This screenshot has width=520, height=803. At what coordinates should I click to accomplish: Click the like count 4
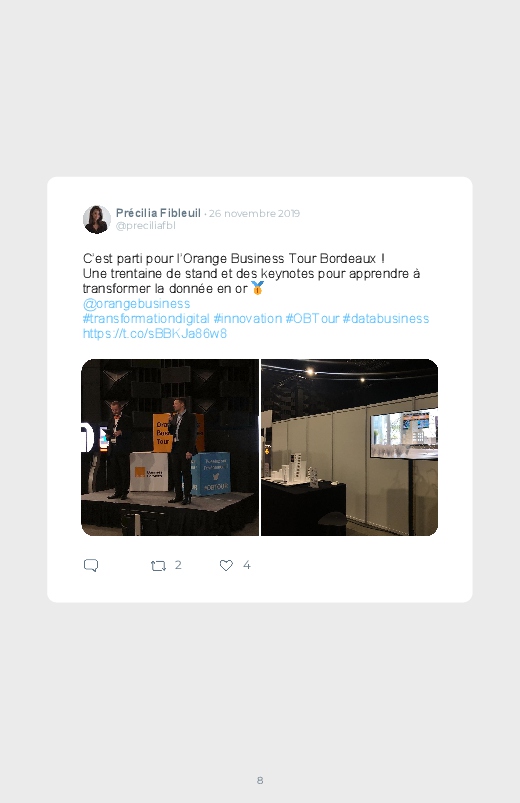pos(246,565)
